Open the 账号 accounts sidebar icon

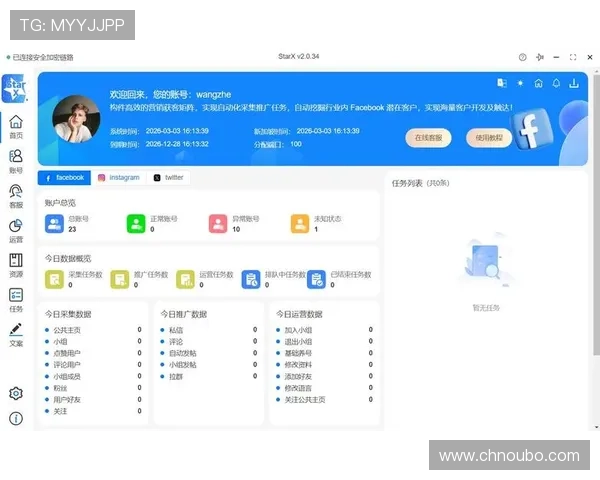click(x=16, y=162)
